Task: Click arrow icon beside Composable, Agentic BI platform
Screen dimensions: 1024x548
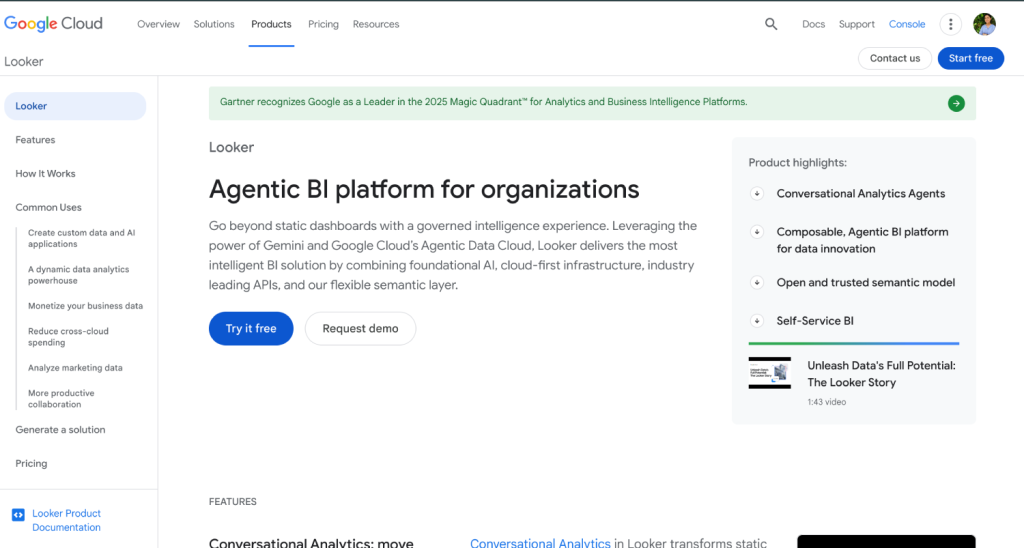Action: pyautogui.click(x=757, y=232)
